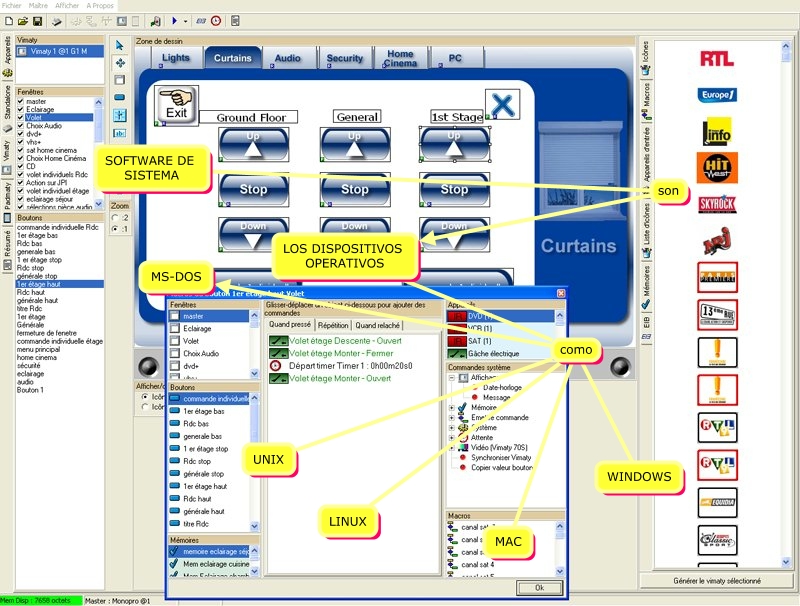
Task: Select the move crosshair tool
Action: [x=119, y=62]
